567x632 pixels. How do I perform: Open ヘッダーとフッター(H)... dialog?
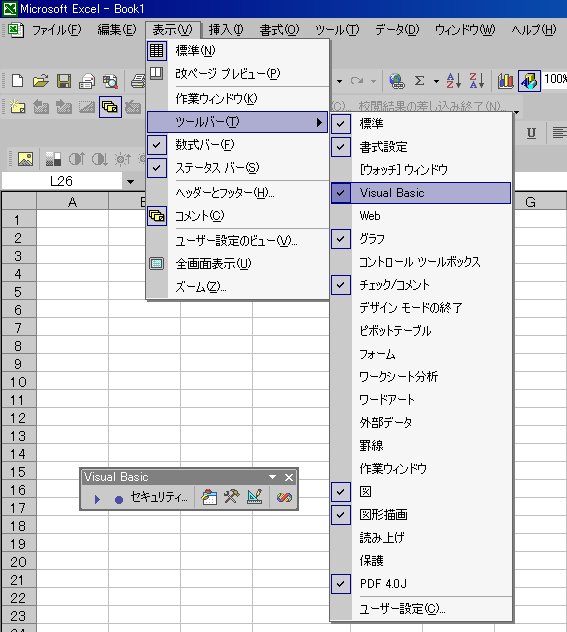tap(238, 193)
